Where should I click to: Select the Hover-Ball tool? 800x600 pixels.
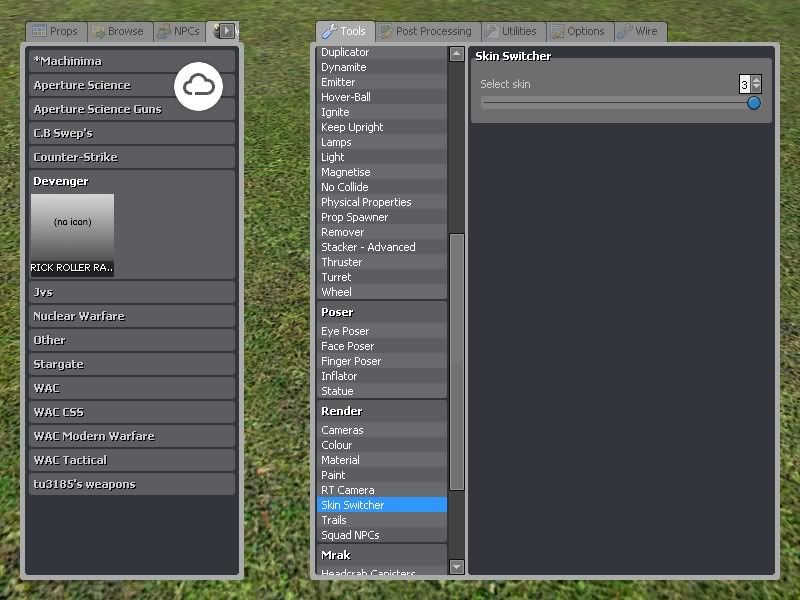tap(382, 97)
